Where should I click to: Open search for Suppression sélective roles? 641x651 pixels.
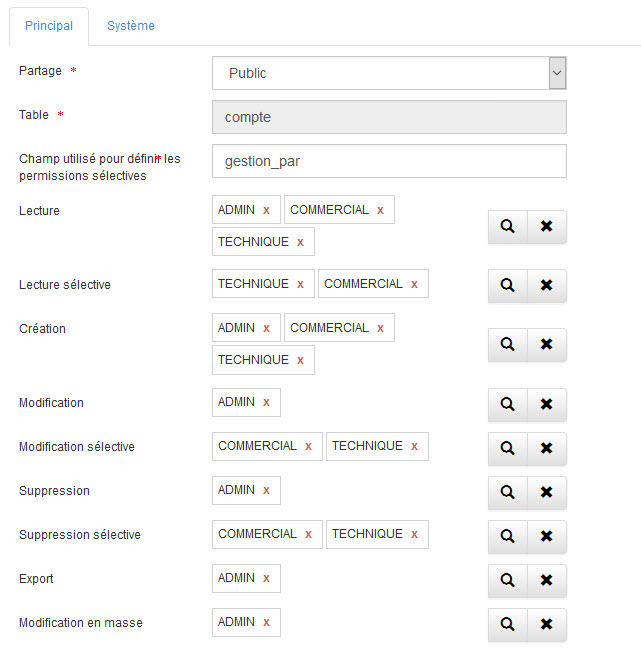(507, 536)
